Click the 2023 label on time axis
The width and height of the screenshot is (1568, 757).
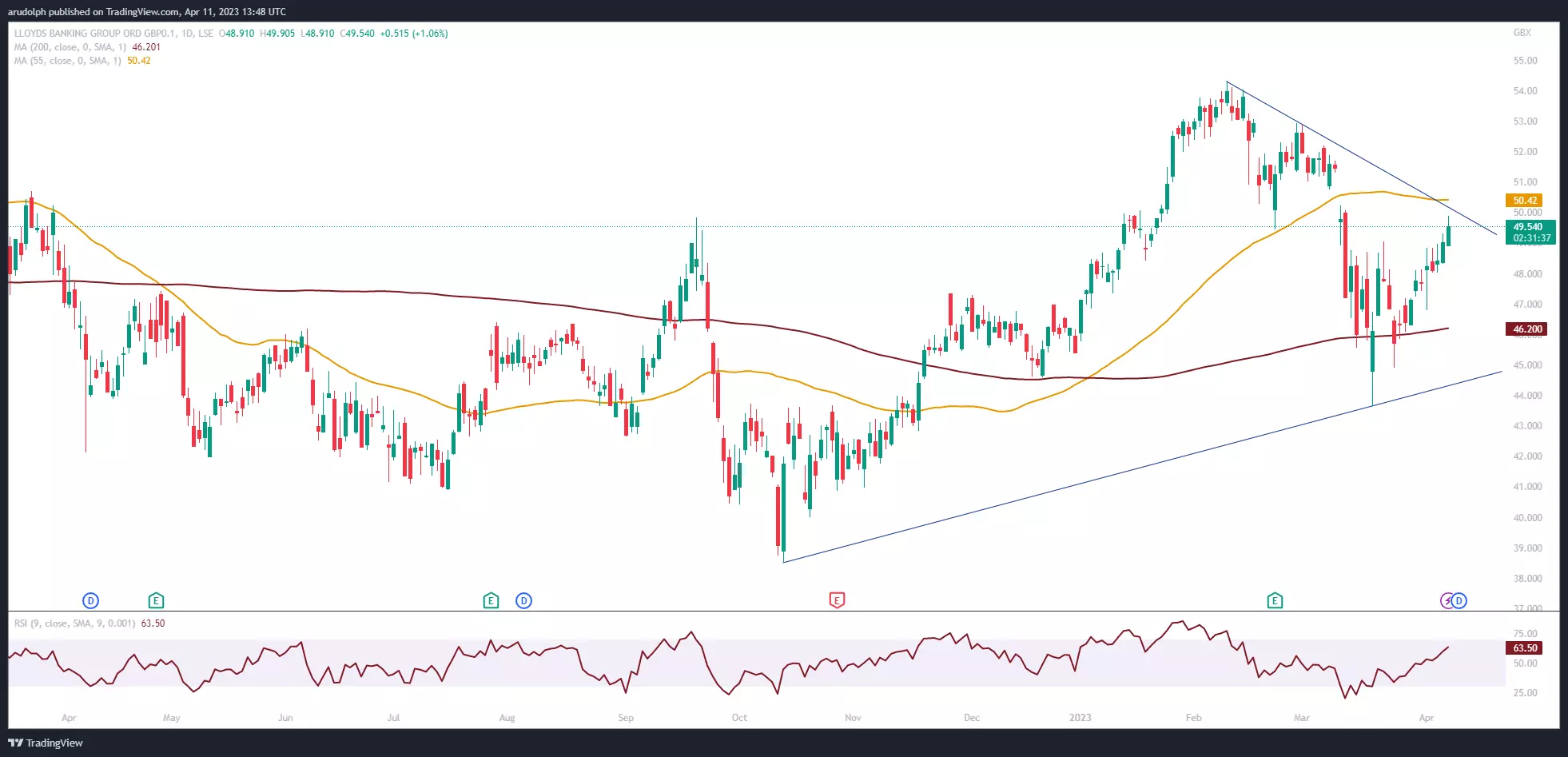[x=1080, y=718]
